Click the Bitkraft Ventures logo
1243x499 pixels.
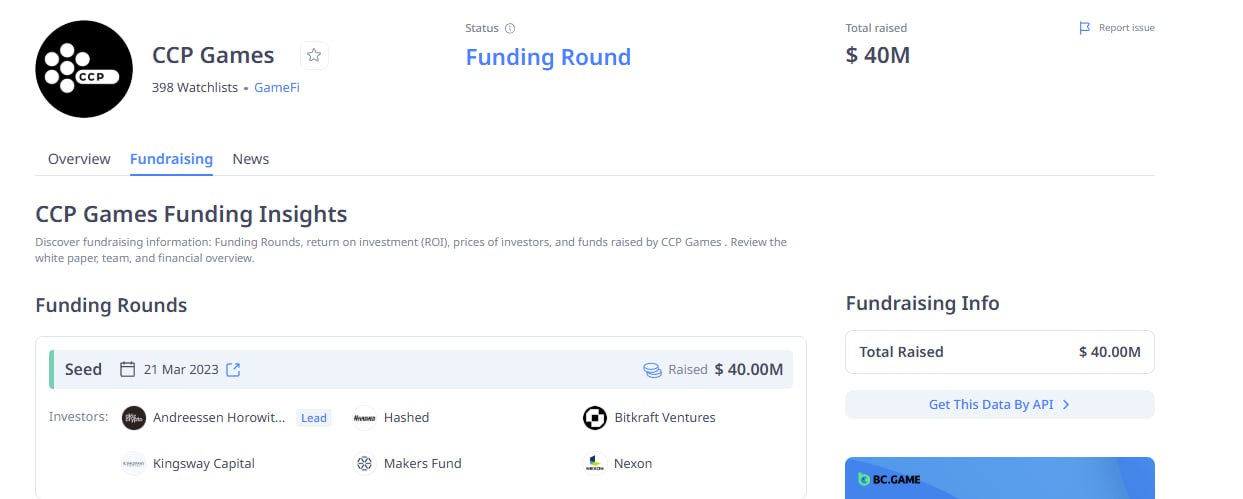pyautogui.click(x=595, y=418)
